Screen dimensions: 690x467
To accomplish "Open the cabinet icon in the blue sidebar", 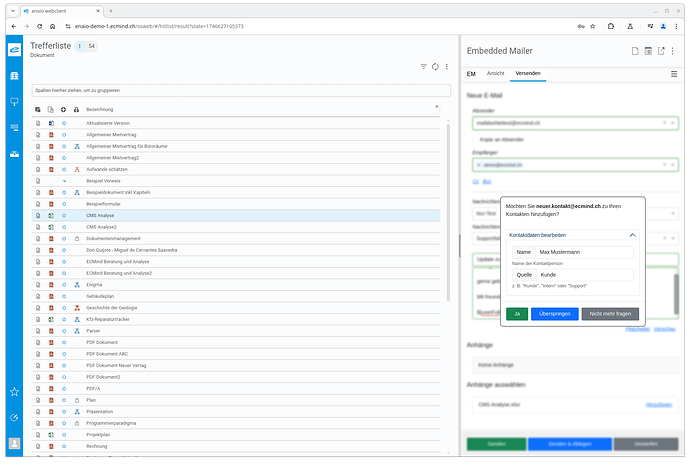I will [x=14, y=76].
